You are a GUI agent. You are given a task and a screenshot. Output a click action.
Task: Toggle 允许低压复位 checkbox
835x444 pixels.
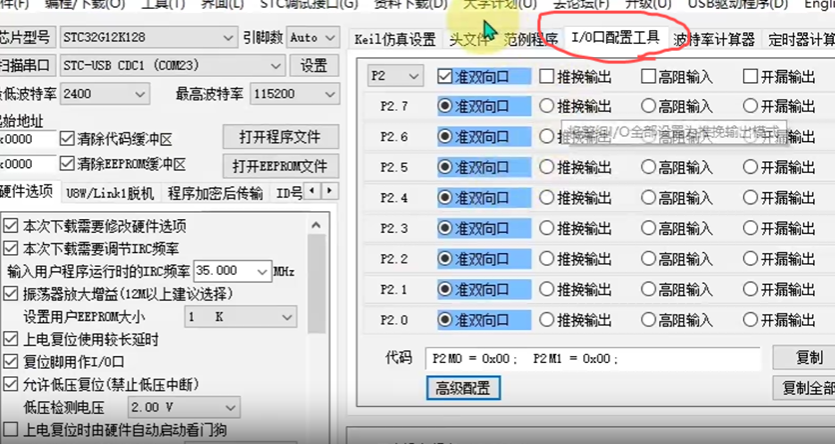(x=11, y=384)
